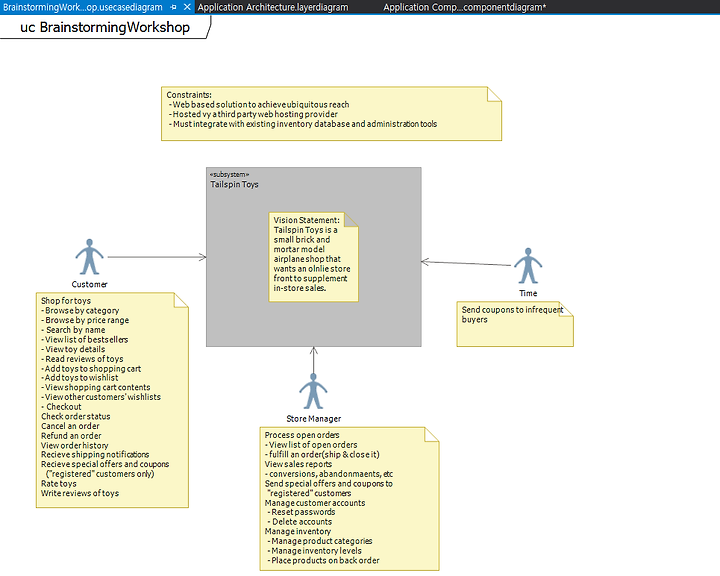Click the uc BrainstormingWorkshop diagram title
This screenshot has width=720, height=576.
(105, 27)
